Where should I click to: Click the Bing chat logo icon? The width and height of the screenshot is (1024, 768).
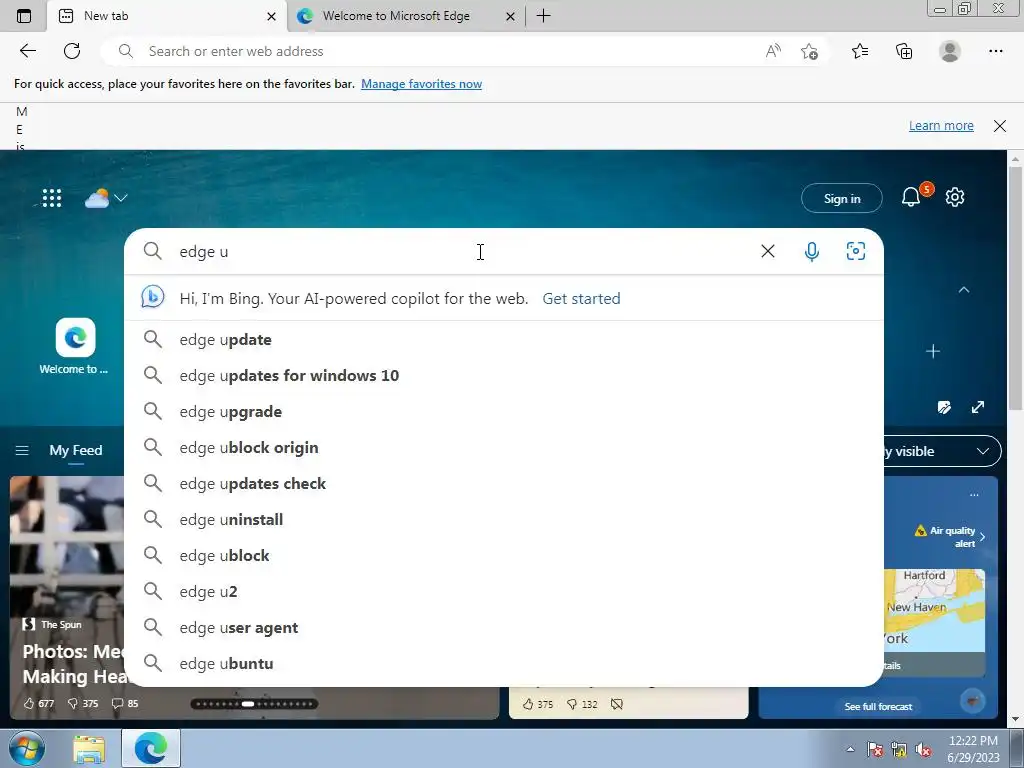[x=153, y=298]
